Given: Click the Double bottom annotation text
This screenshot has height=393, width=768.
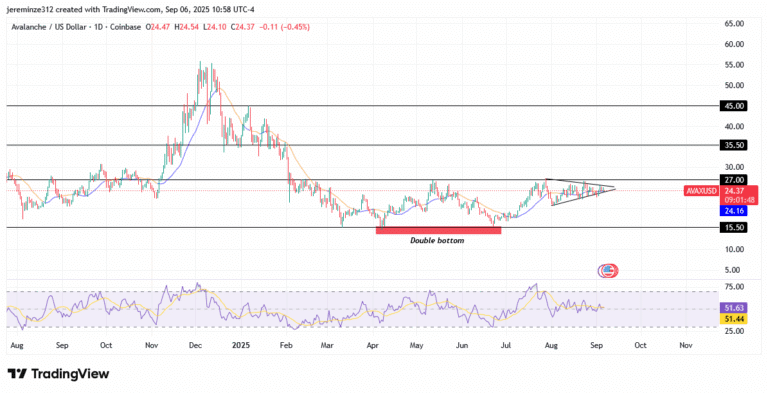Looking at the screenshot, I should pyautogui.click(x=437, y=241).
